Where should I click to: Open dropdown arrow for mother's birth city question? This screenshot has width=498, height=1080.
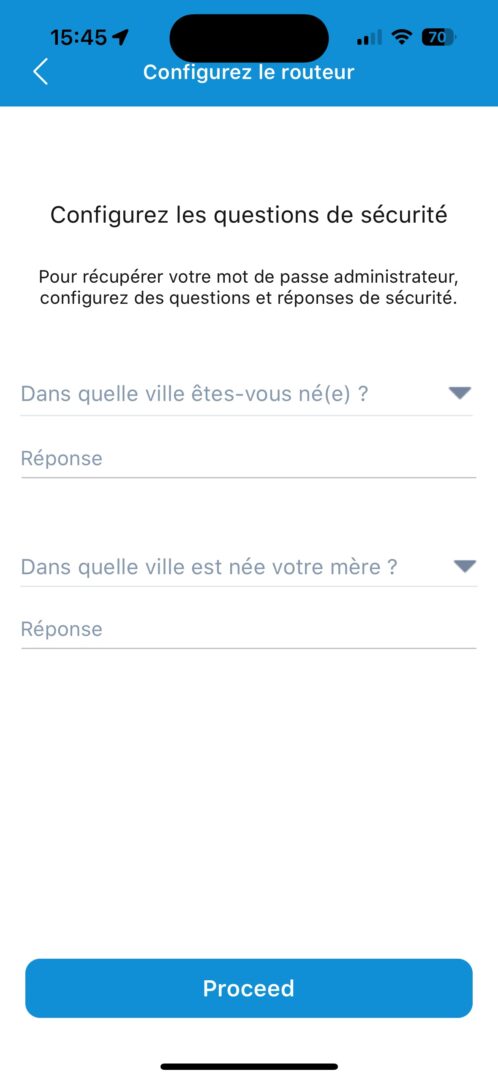465,566
